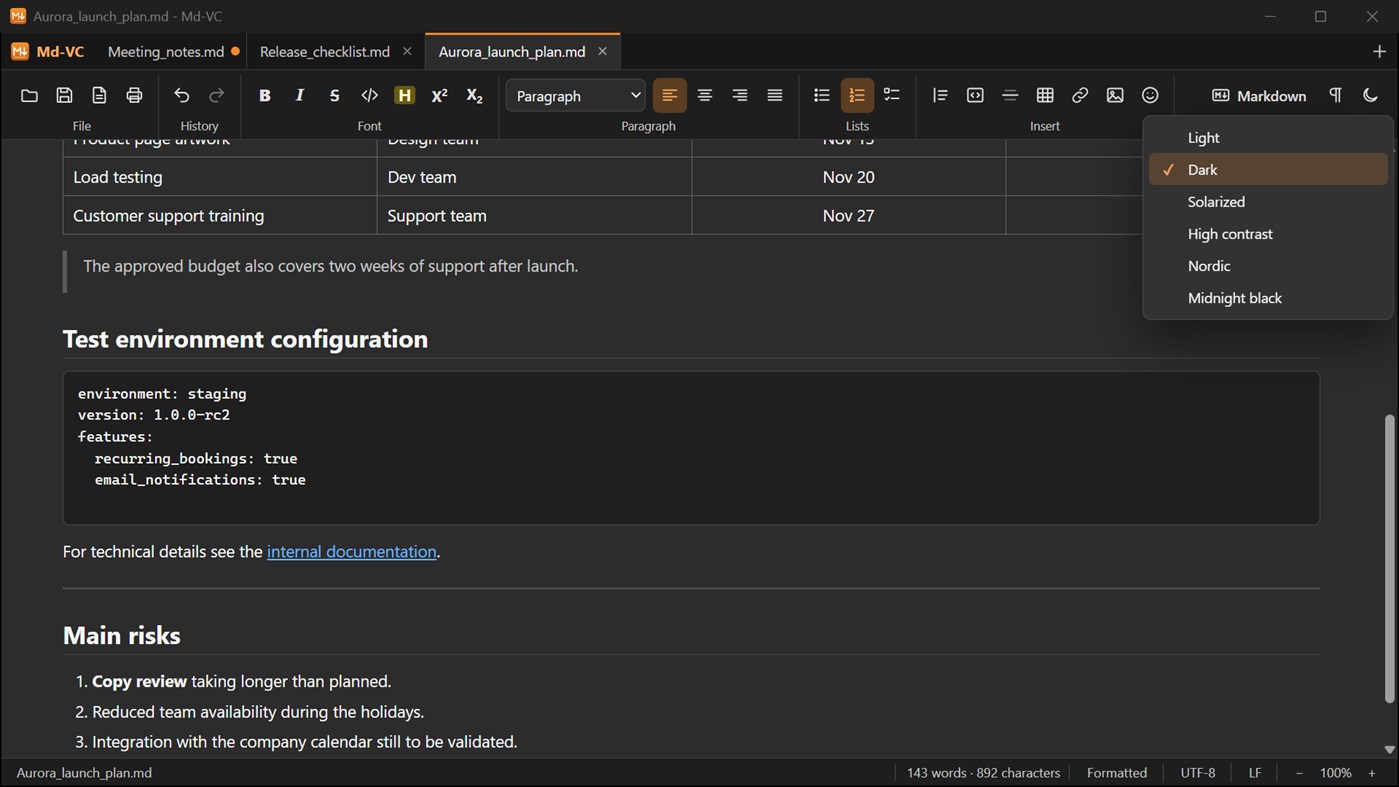Insert a blockquote from toolbar

click(940, 95)
